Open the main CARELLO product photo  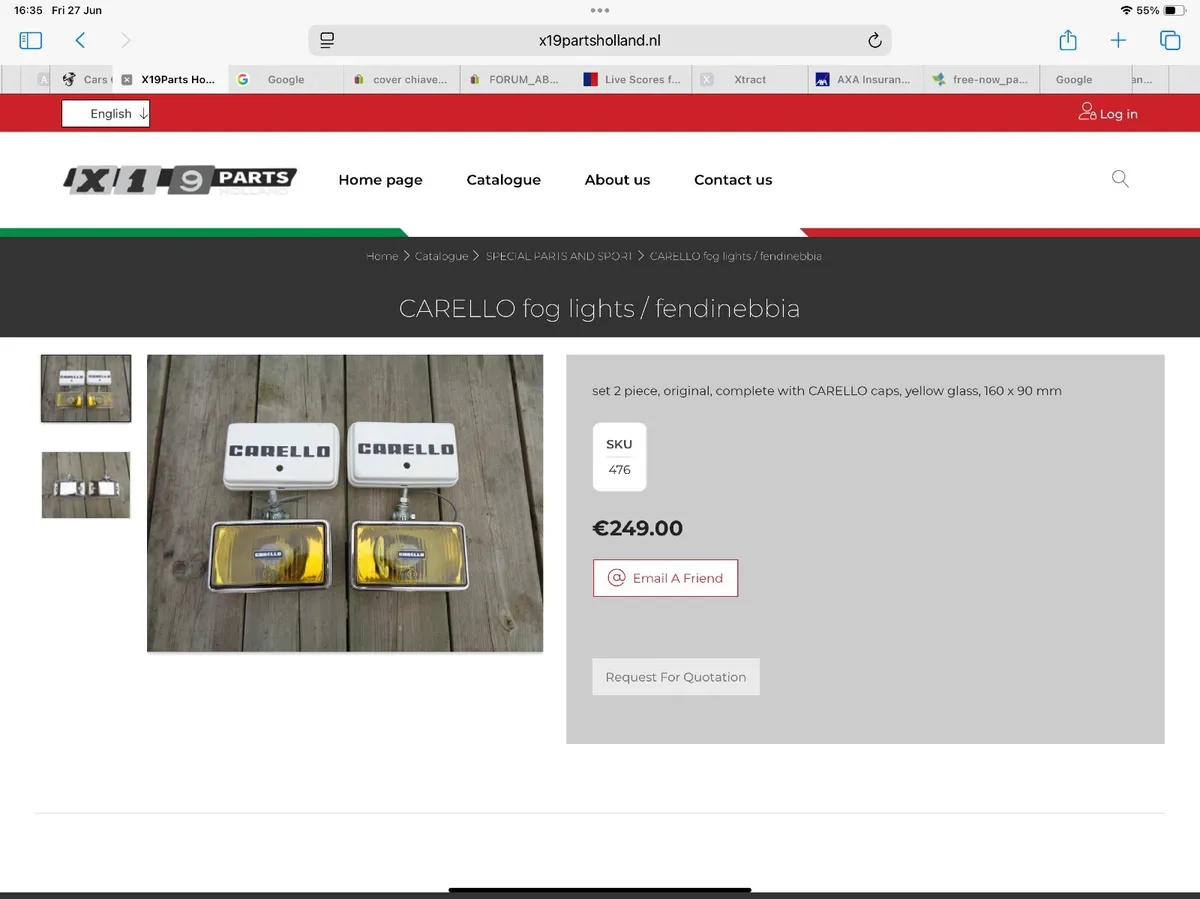[x=345, y=503]
